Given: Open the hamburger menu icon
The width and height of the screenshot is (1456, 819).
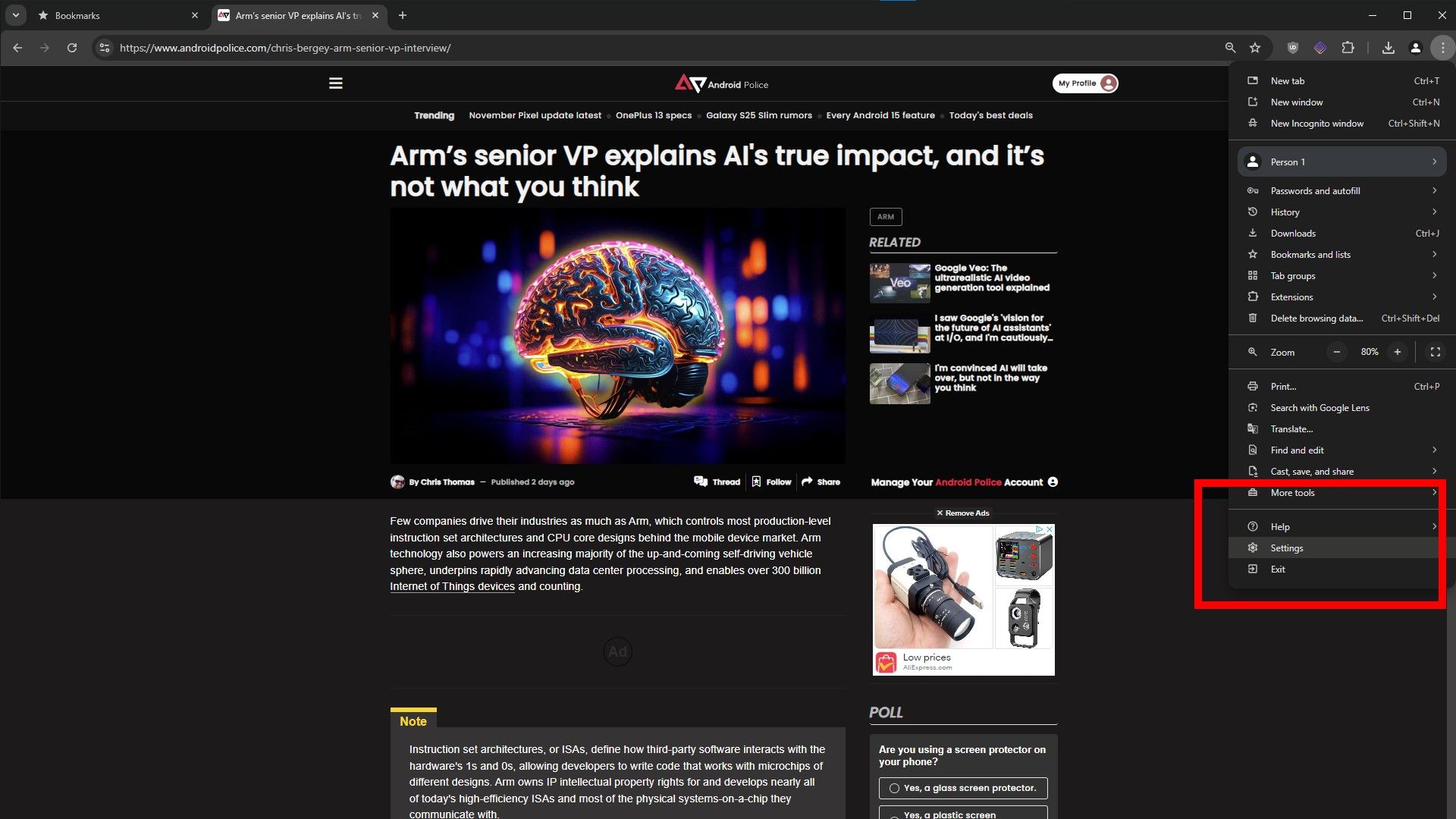Looking at the screenshot, I should pos(336,83).
